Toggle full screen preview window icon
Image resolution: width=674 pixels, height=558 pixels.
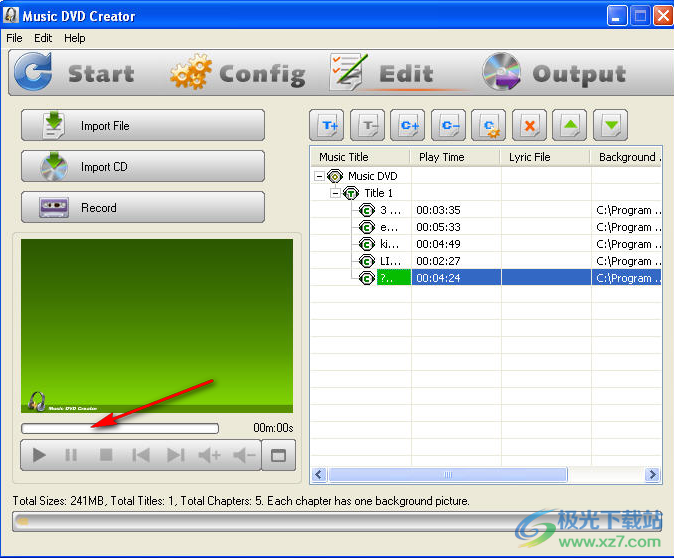click(x=279, y=455)
